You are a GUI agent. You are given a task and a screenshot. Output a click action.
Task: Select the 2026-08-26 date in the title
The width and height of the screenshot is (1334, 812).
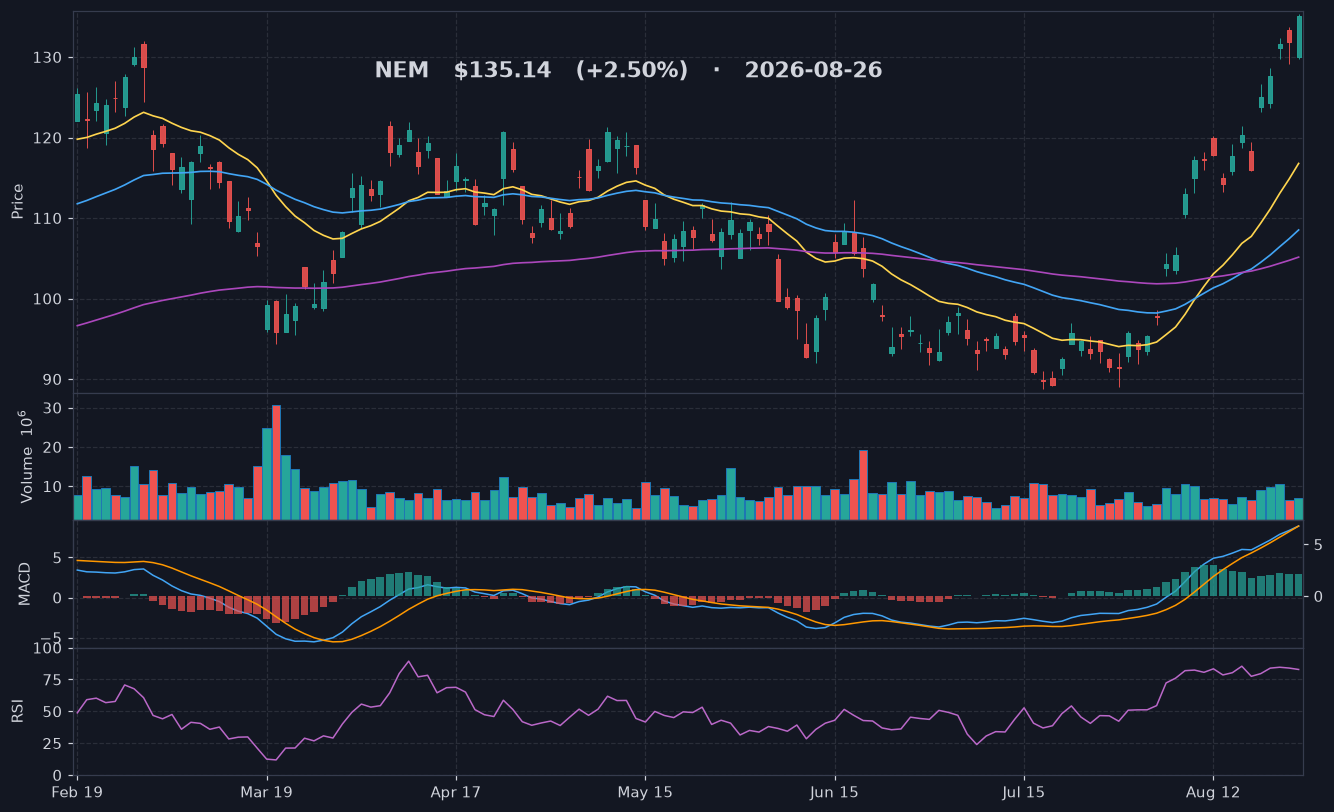813,71
